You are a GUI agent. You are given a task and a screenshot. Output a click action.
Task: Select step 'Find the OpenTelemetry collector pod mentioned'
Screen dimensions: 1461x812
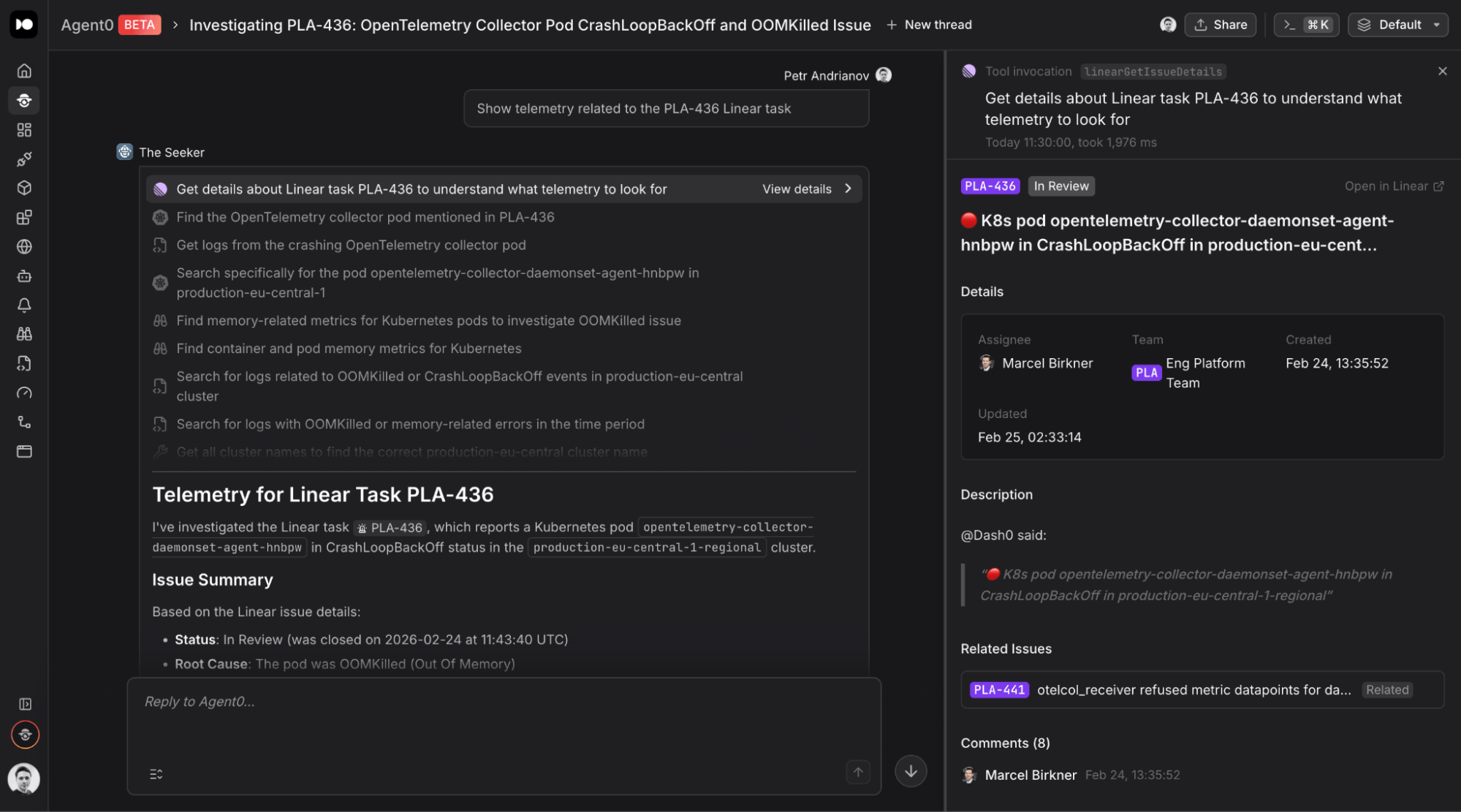coord(365,217)
